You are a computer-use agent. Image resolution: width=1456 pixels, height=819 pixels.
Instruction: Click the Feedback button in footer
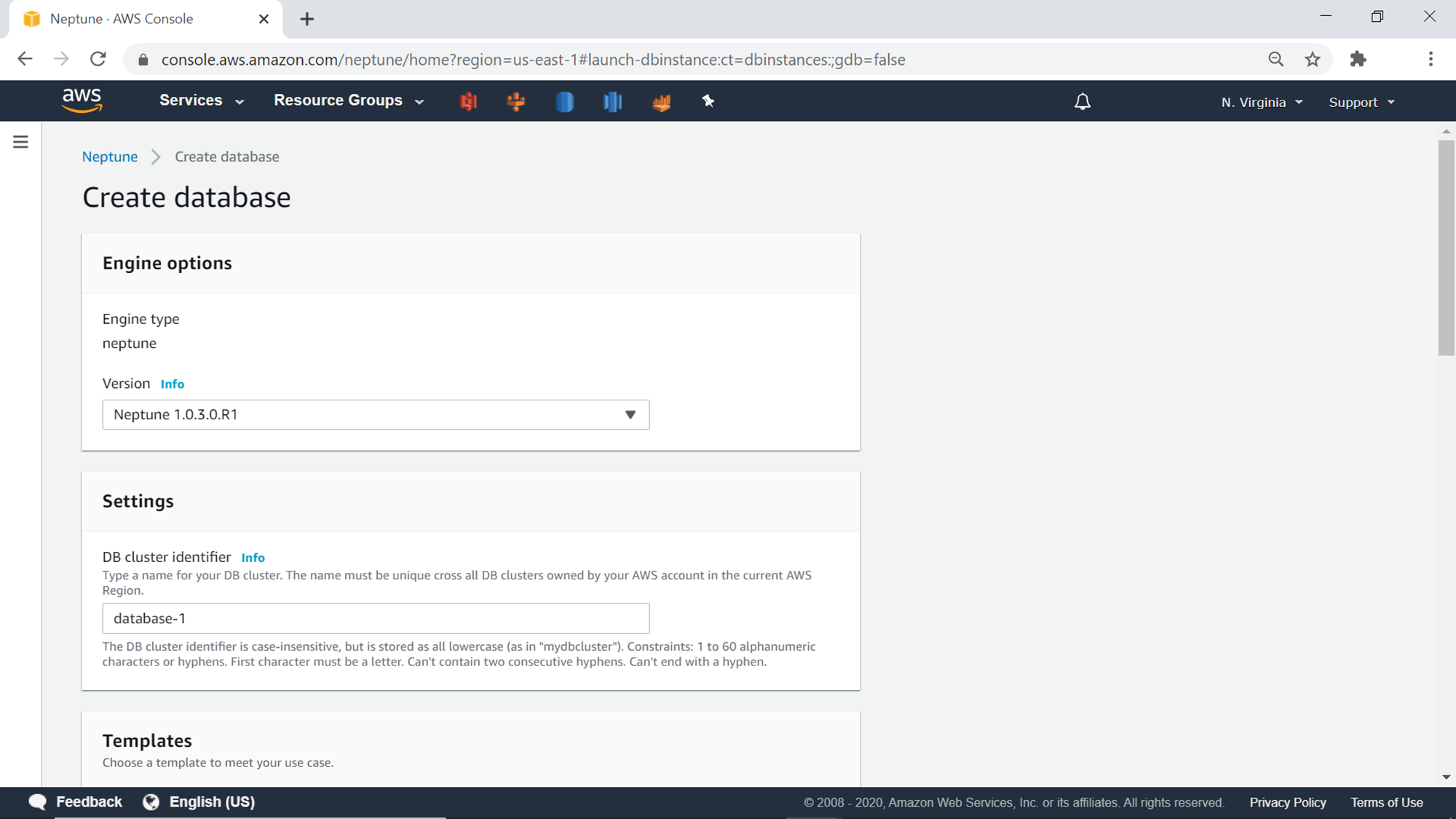76,802
